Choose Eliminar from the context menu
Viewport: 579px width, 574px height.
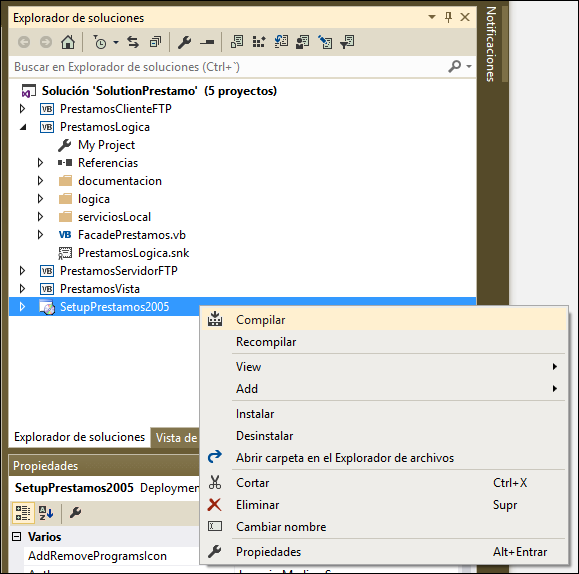[383, 505]
